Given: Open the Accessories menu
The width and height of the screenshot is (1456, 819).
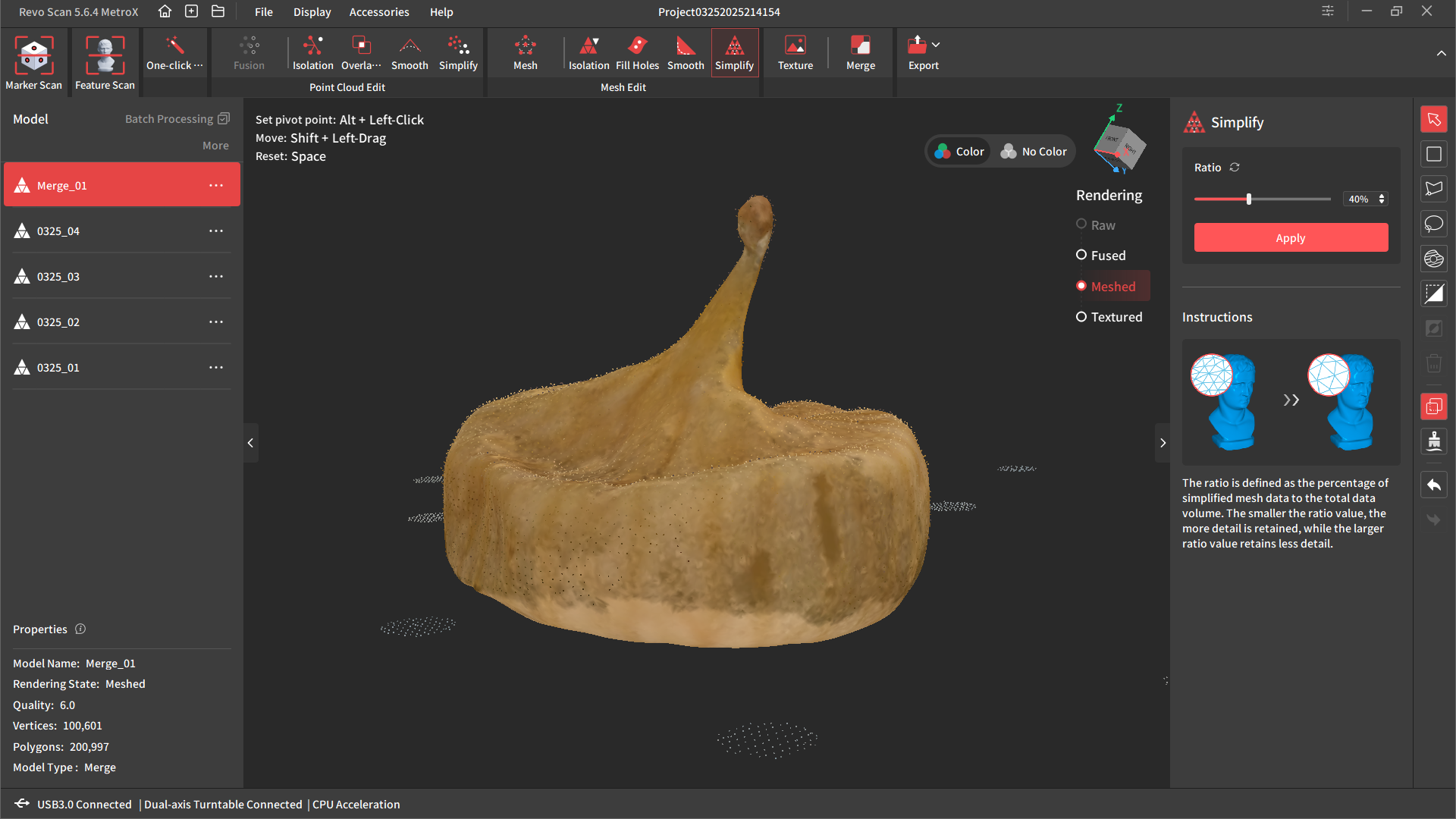Looking at the screenshot, I should coord(378,12).
